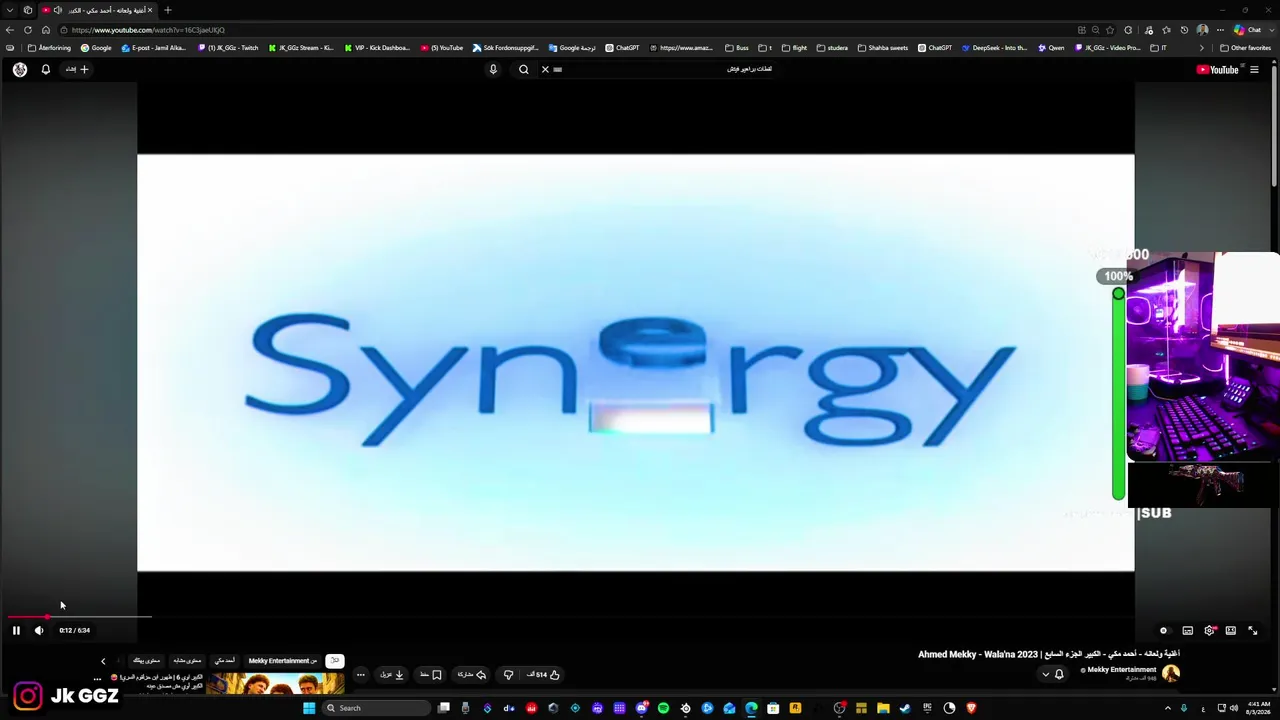This screenshot has width=1280, height=720.
Task: Start YouTube voice search with microphone
Action: pos(493,70)
